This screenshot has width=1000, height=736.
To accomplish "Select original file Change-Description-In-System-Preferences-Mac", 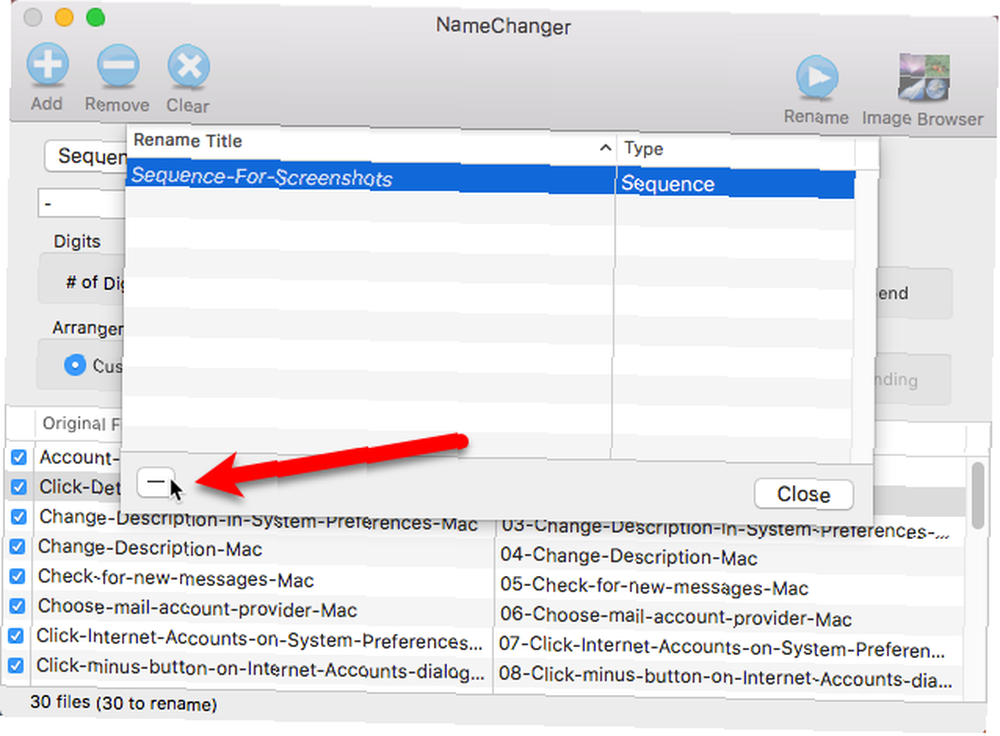I will click(258, 520).
